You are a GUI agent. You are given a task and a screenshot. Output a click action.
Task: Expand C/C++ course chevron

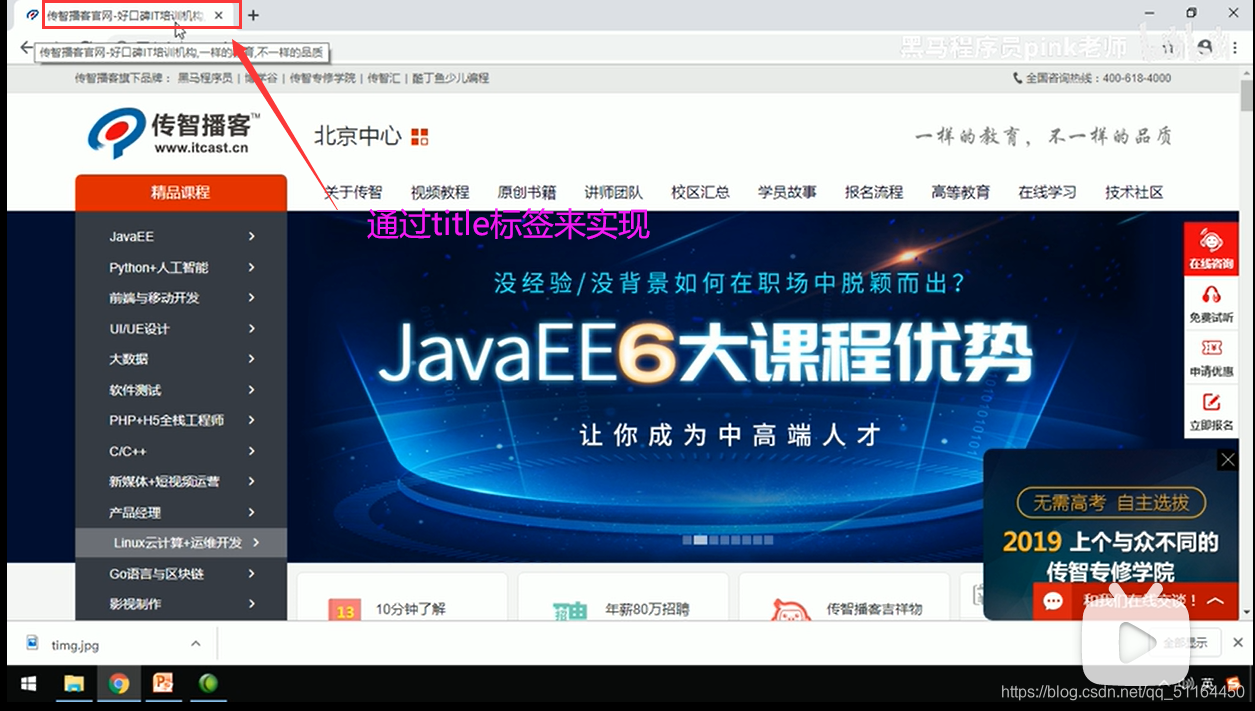(x=252, y=451)
